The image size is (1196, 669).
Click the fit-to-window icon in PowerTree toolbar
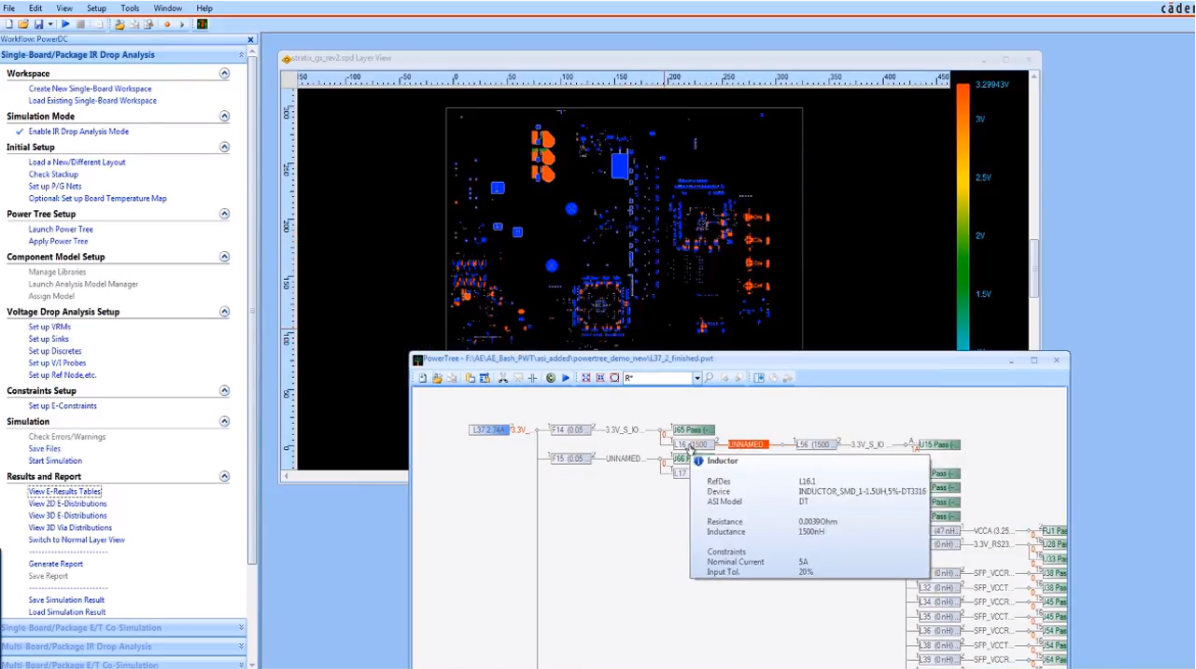coord(586,378)
